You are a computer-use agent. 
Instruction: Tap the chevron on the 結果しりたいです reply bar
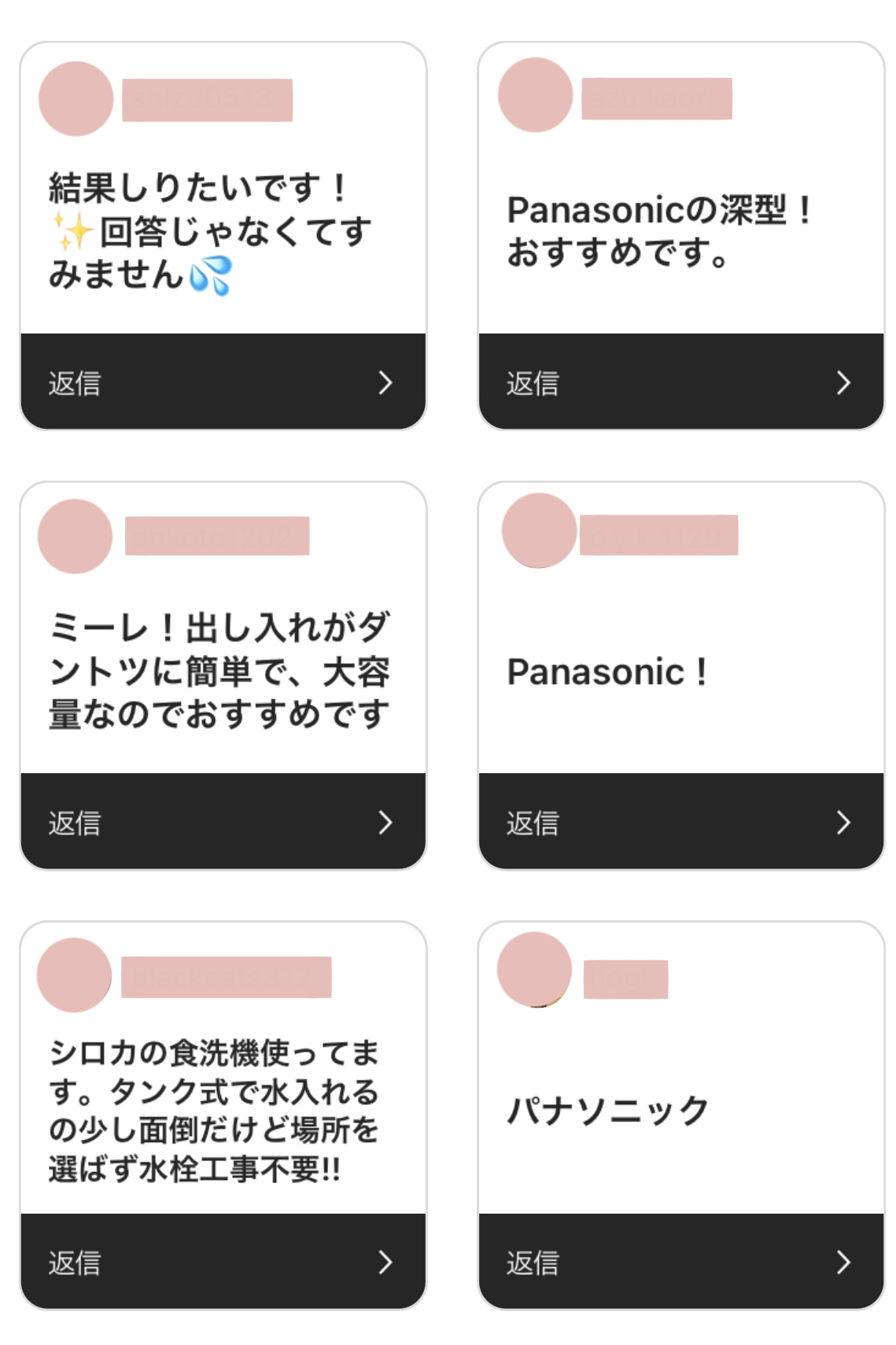coord(385,383)
